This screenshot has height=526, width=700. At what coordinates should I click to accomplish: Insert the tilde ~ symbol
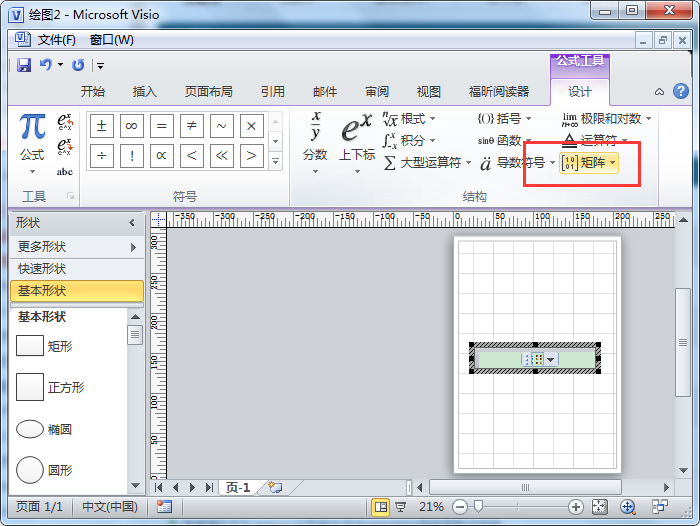click(x=221, y=126)
